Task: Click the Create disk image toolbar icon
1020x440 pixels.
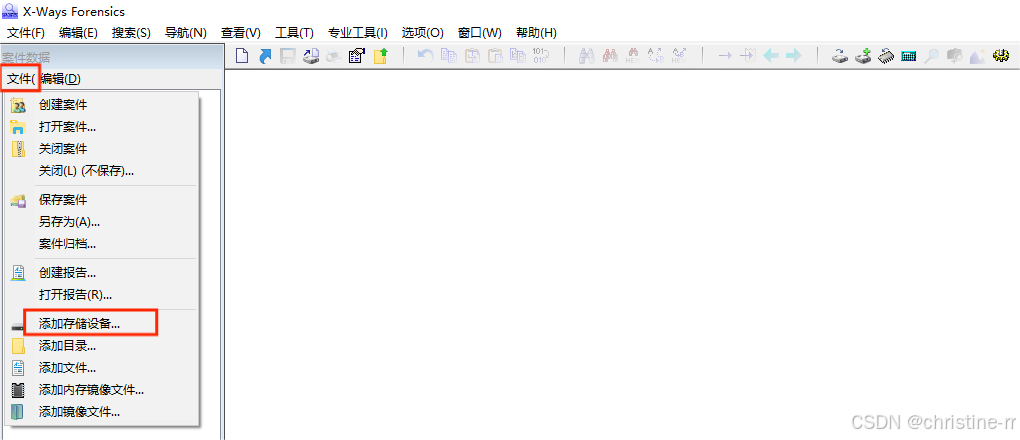Action: coord(310,56)
